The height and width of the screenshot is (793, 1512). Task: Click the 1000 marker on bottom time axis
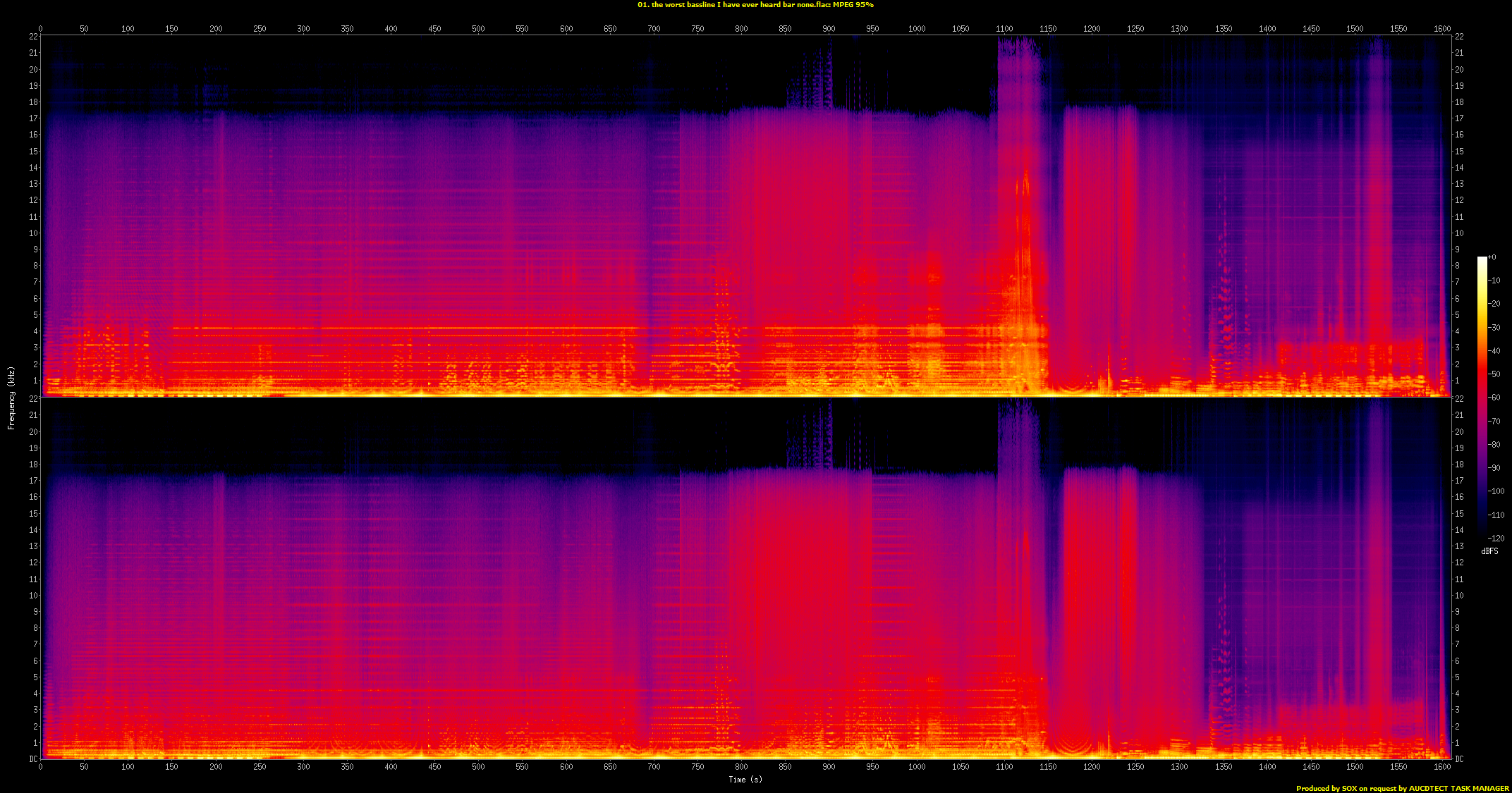[x=917, y=766]
